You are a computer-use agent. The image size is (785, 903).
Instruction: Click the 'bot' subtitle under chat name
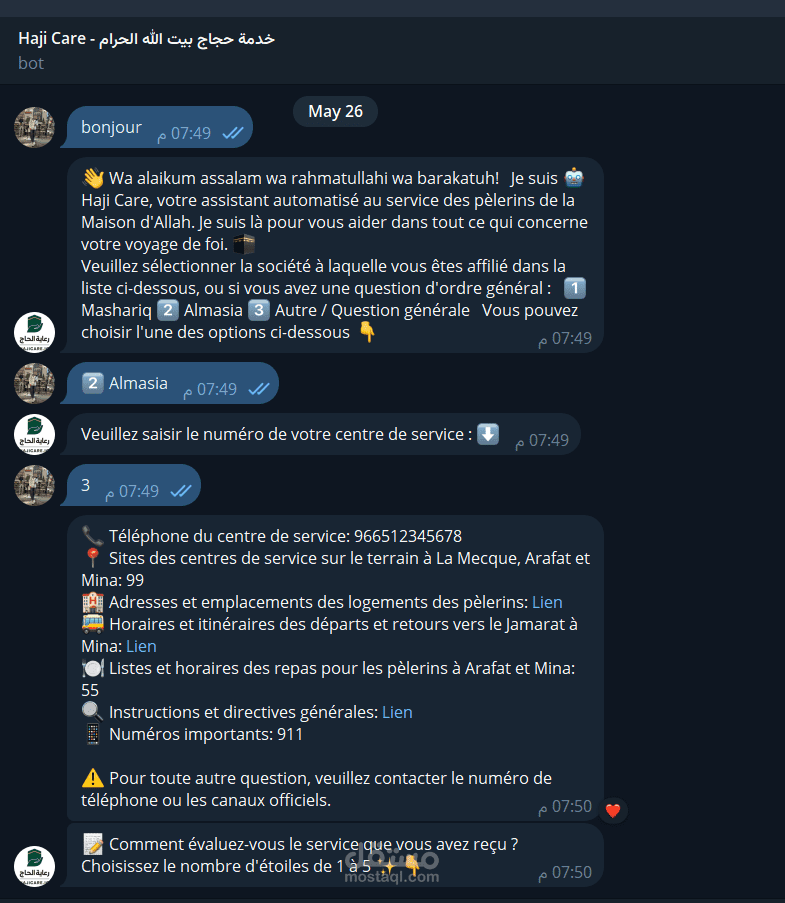pyautogui.click(x=31, y=63)
